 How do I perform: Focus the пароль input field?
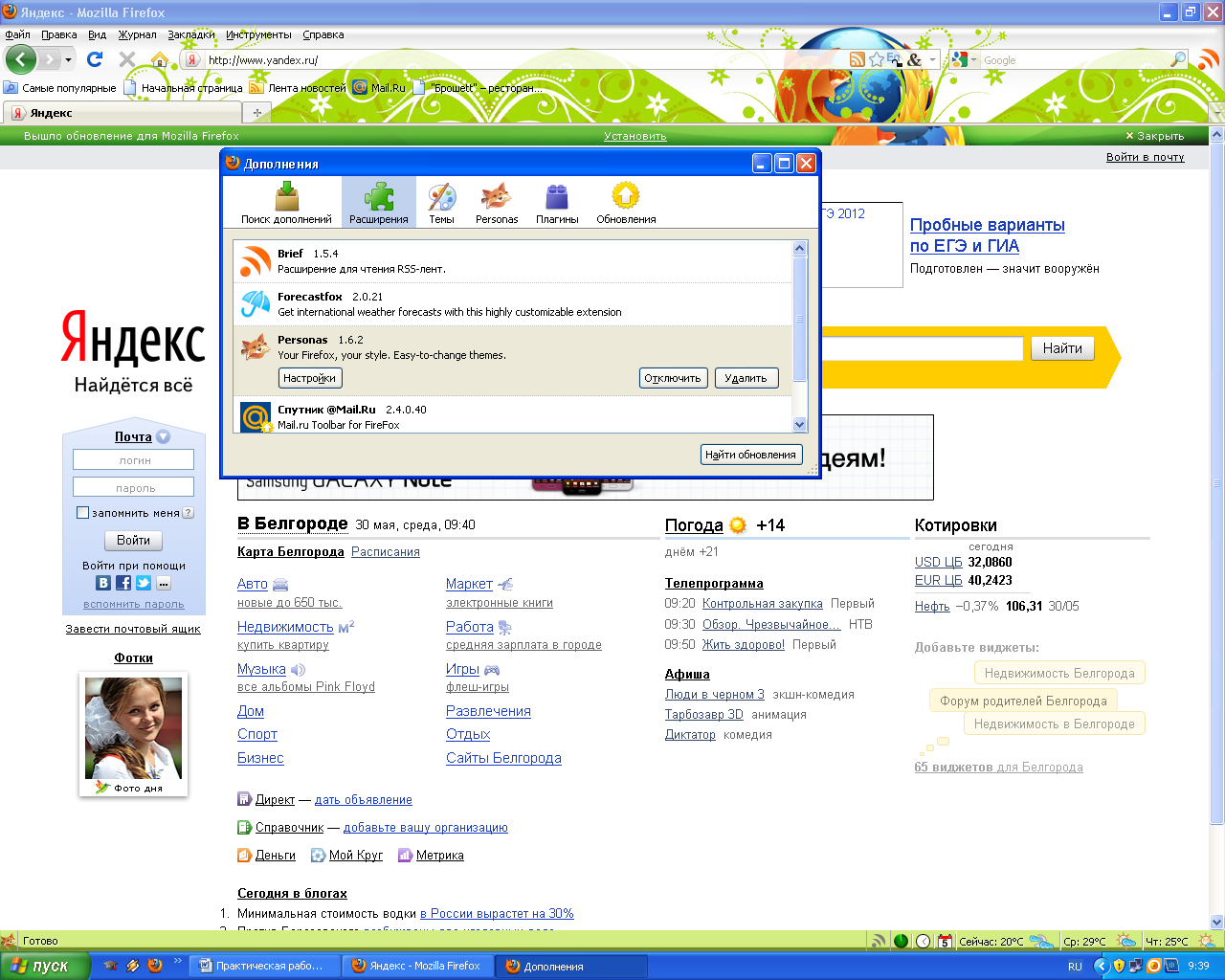click(133, 488)
